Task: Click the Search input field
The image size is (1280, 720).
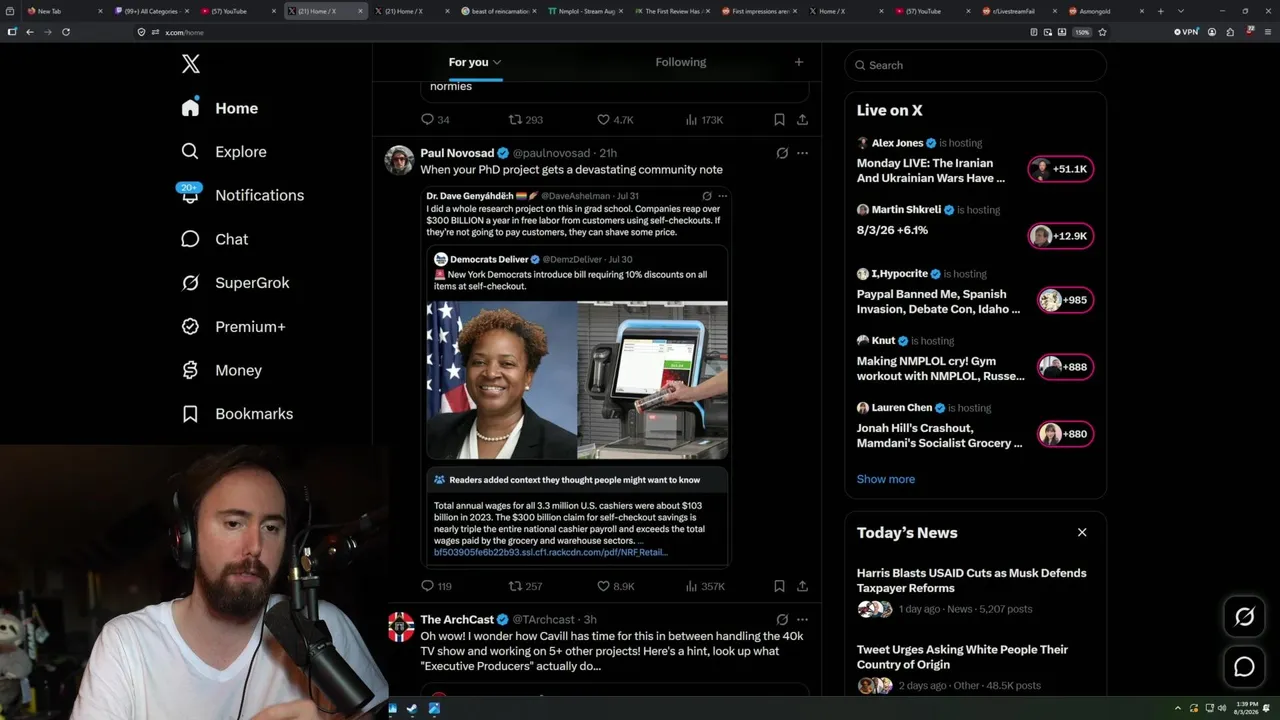Action: (975, 65)
